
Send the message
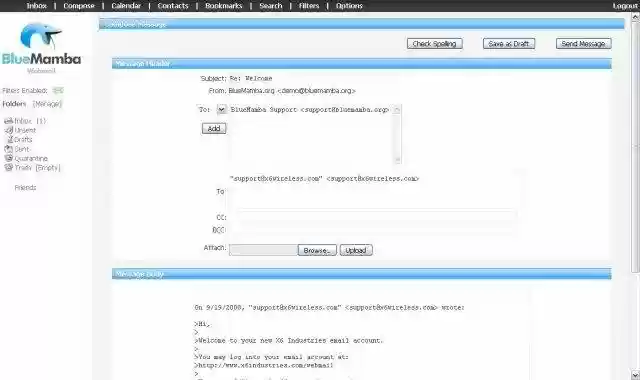[583, 44]
